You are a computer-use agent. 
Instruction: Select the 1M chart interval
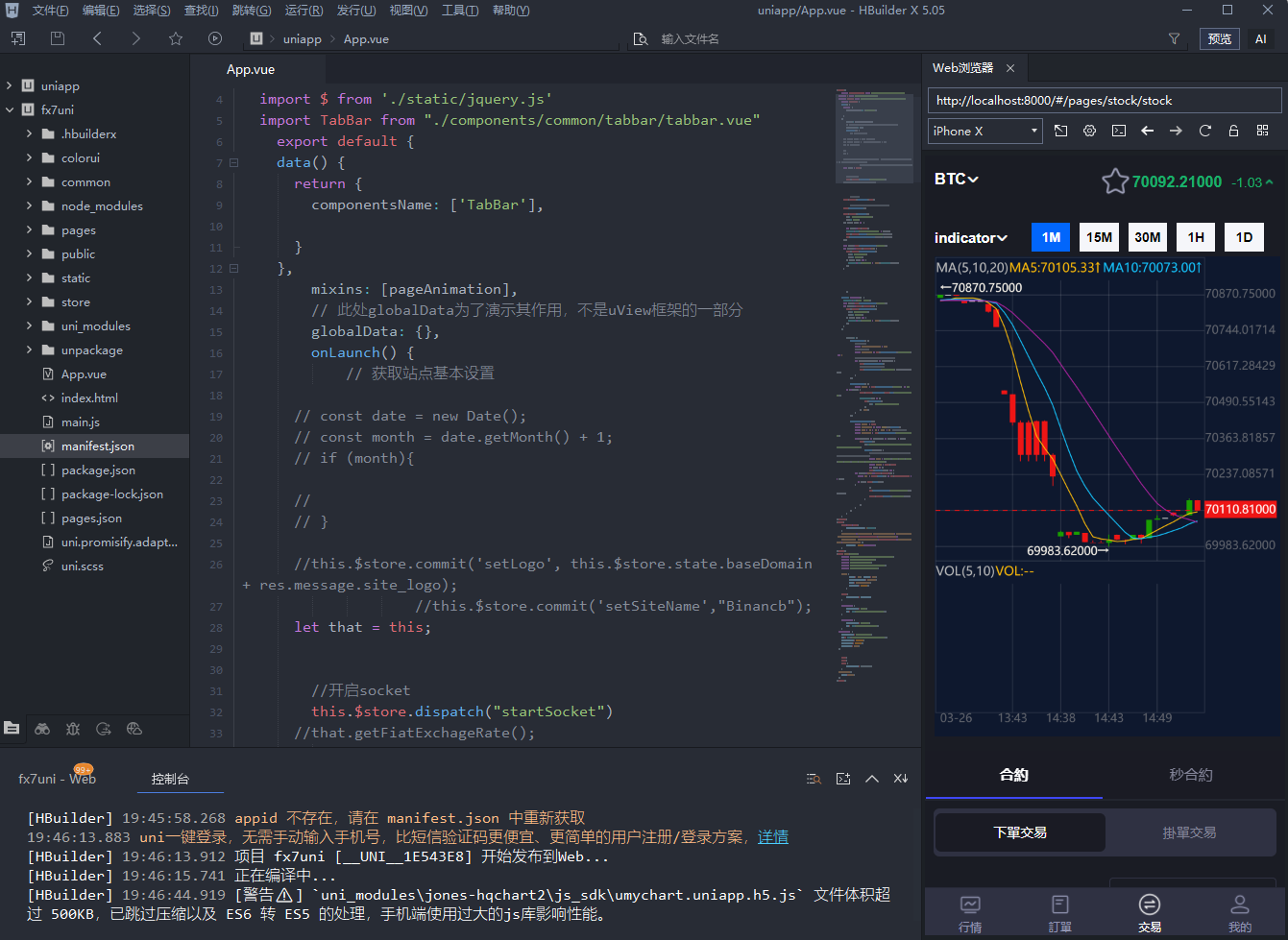pos(1051,237)
